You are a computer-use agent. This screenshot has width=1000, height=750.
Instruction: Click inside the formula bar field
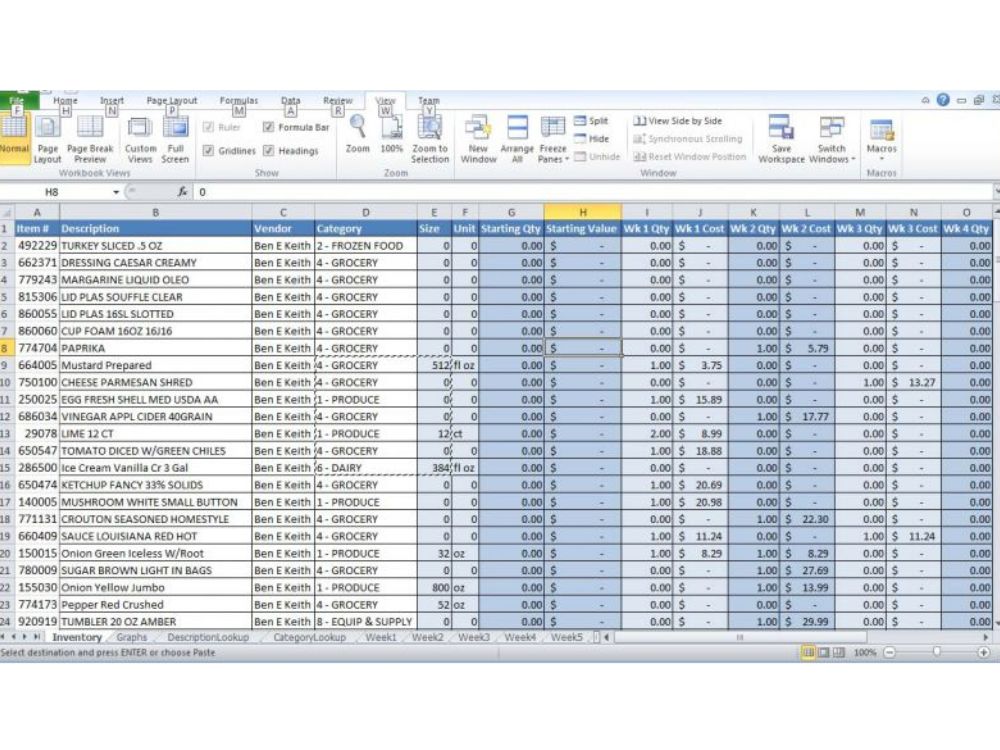[x=593, y=192]
